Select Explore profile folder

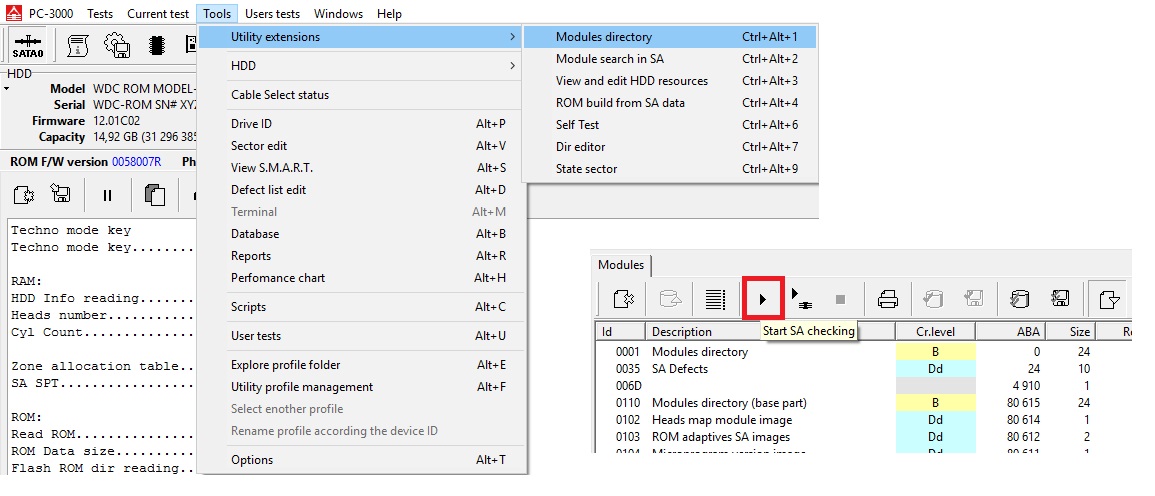[362, 365]
